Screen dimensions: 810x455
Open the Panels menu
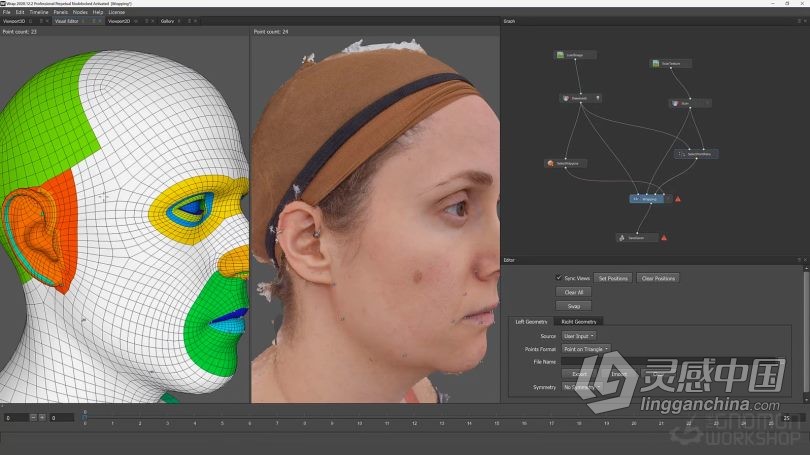coord(60,12)
